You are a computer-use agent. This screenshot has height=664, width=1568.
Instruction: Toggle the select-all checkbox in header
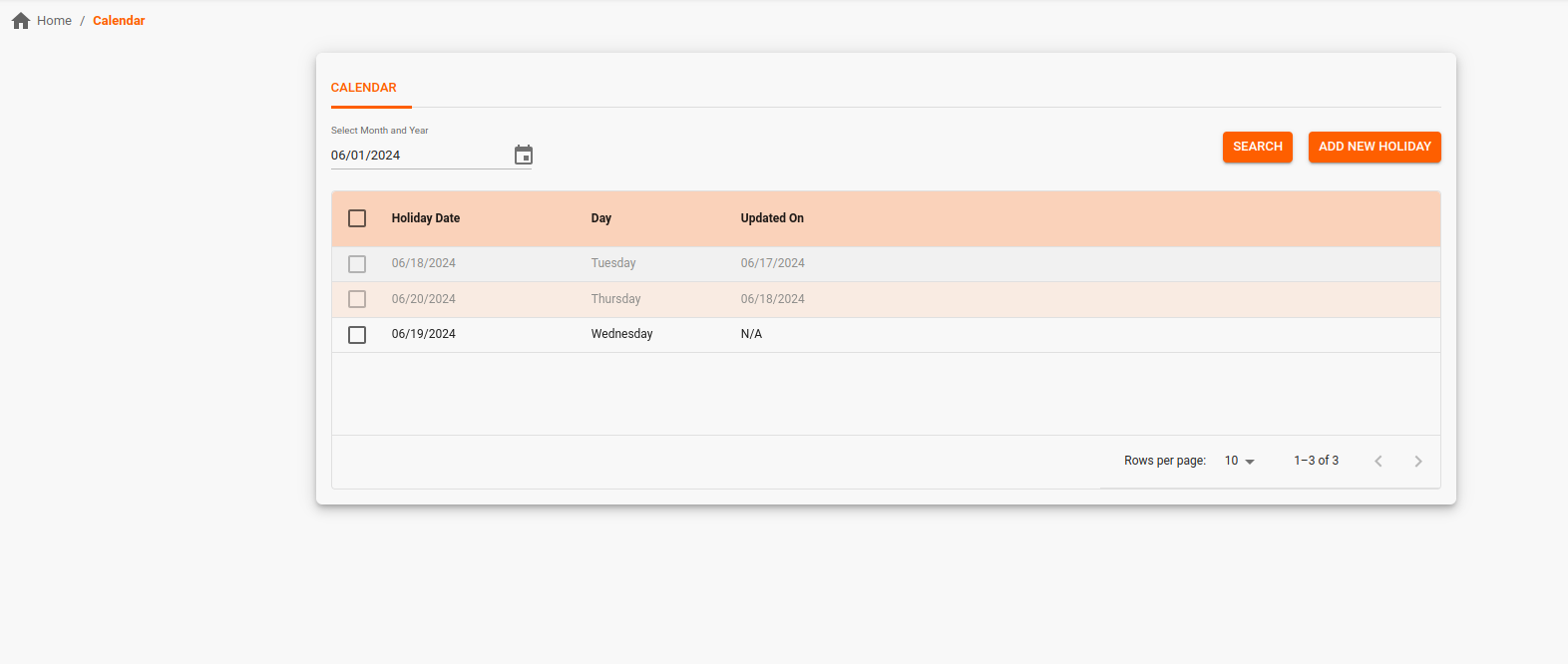coord(357,218)
